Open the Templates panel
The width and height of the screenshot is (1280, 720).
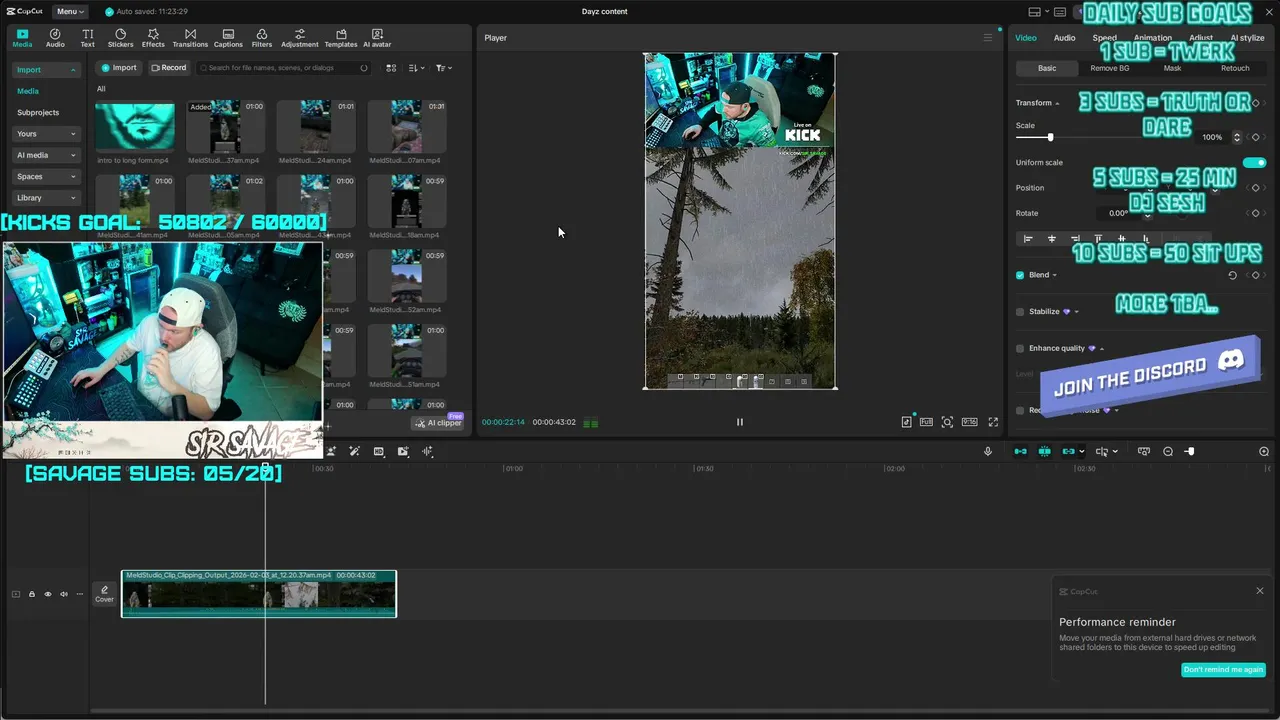(341, 38)
